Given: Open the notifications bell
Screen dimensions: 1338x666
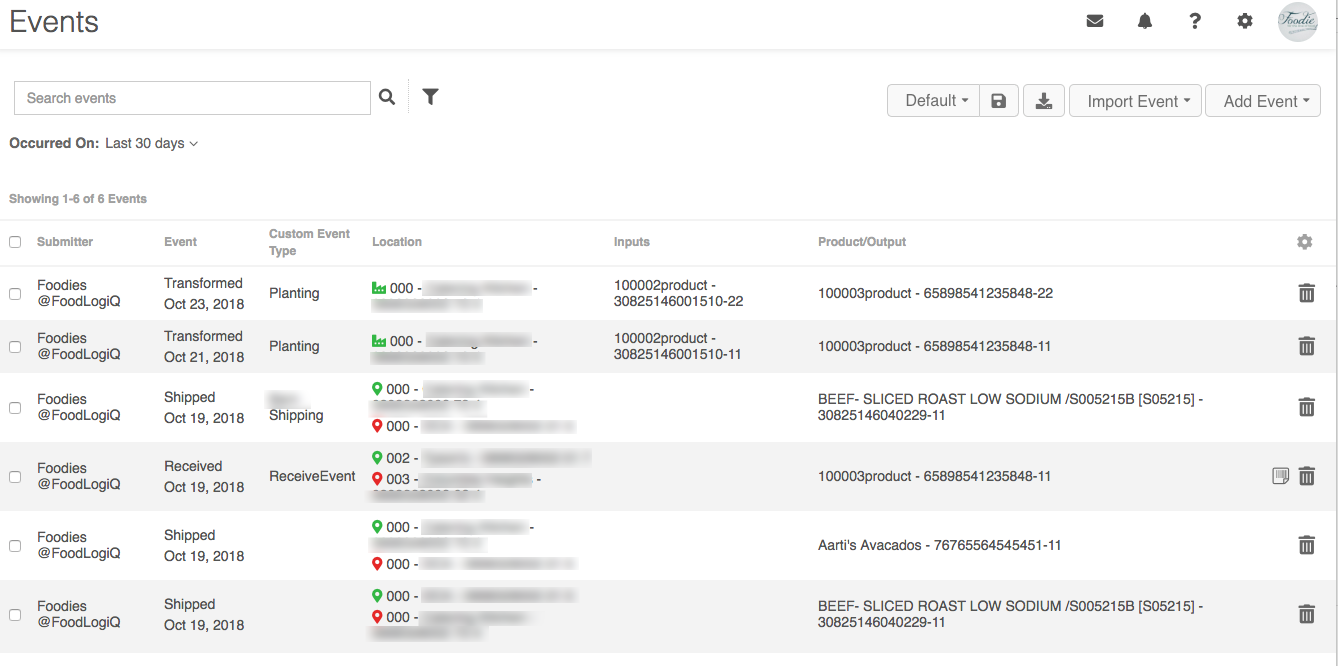Looking at the screenshot, I should click(x=1145, y=21).
